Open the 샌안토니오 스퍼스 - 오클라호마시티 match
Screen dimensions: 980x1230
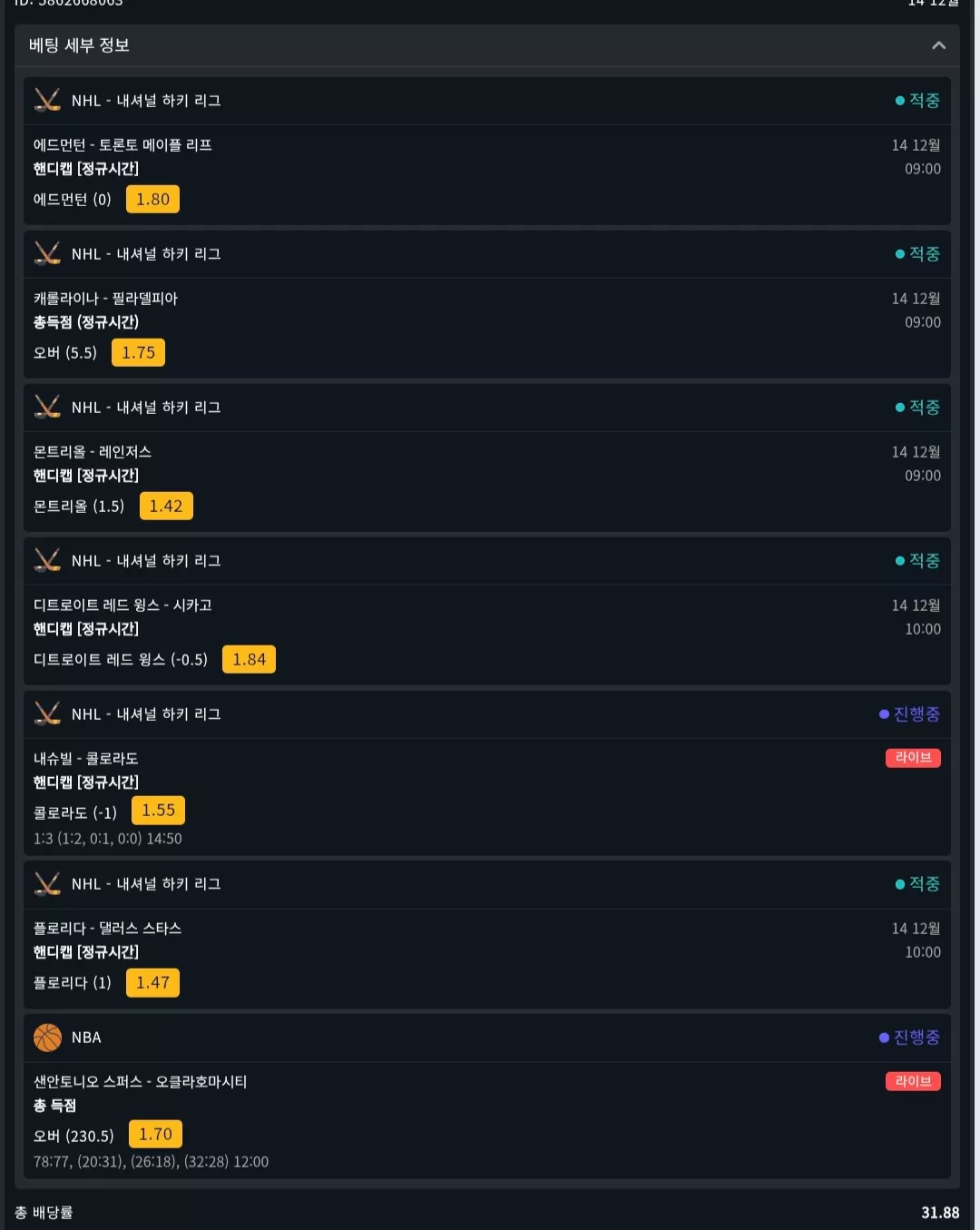(x=140, y=1081)
